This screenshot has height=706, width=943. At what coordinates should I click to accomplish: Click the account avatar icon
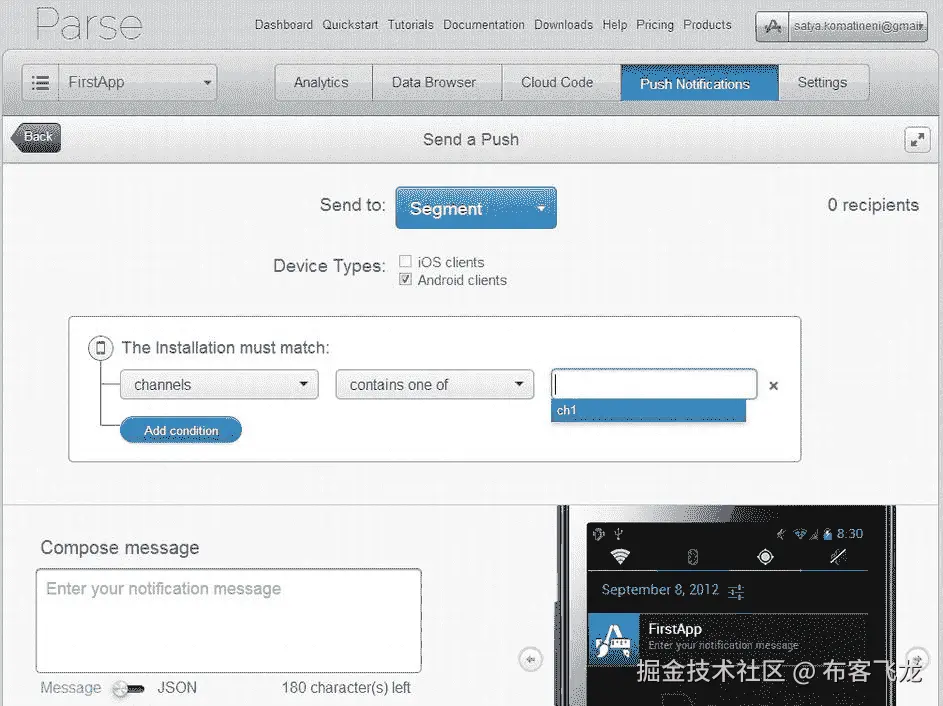coord(773,26)
